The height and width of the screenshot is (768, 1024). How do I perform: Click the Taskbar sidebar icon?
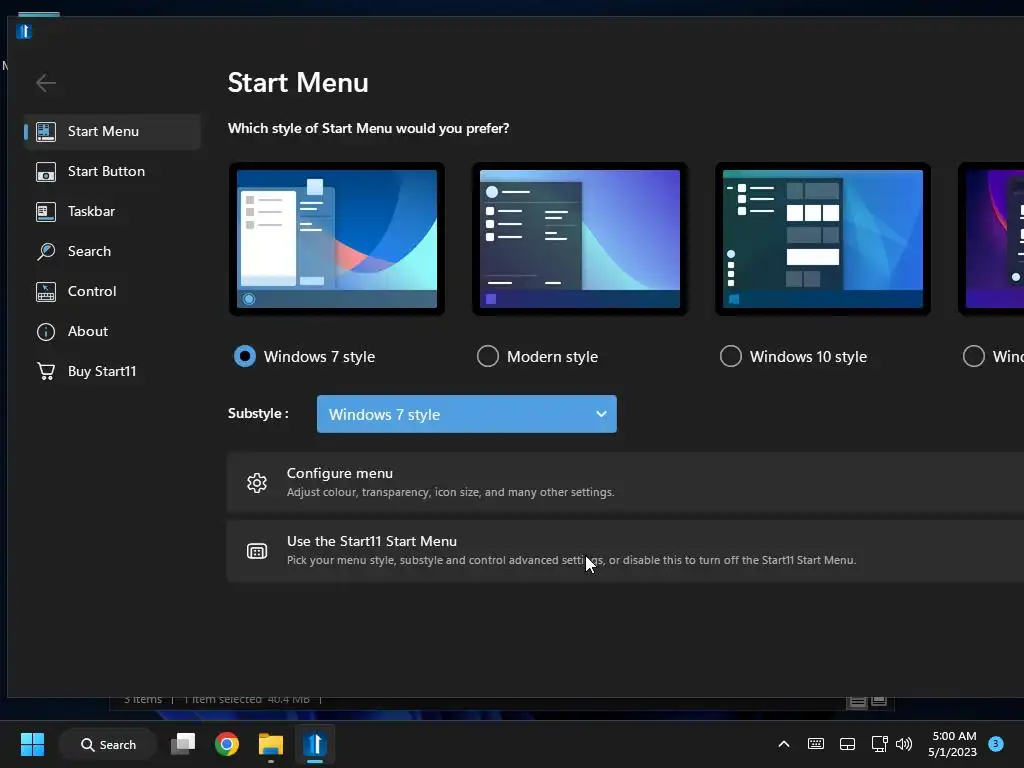[46, 212]
